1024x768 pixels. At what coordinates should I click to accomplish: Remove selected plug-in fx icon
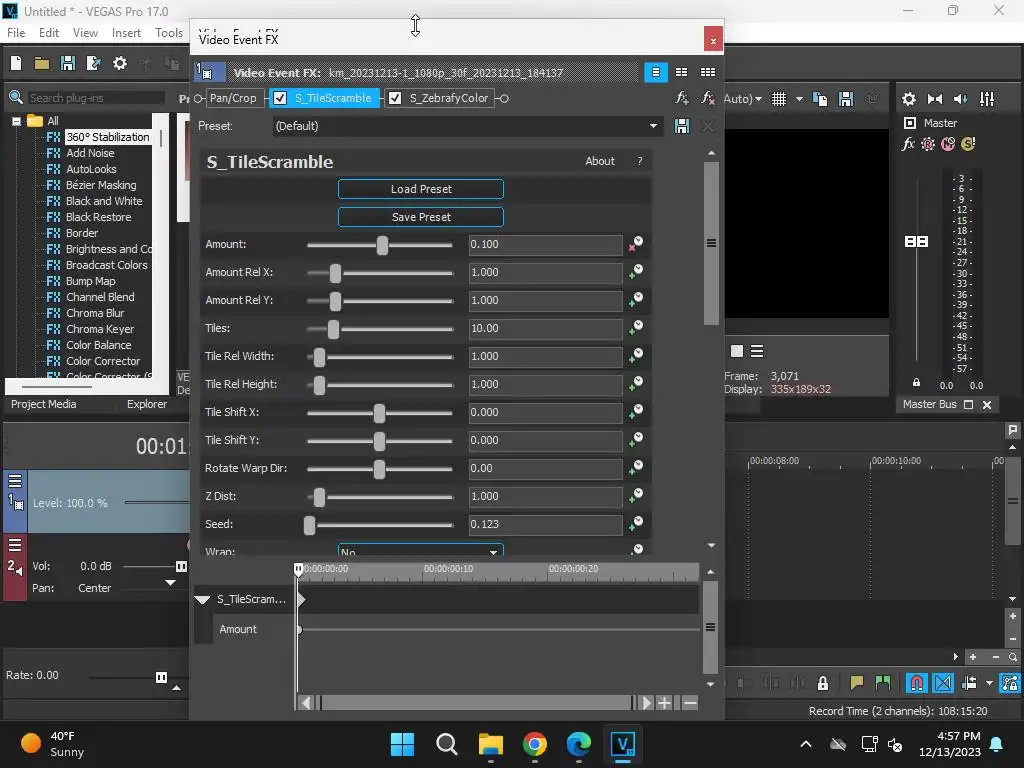(x=708, y=98)
